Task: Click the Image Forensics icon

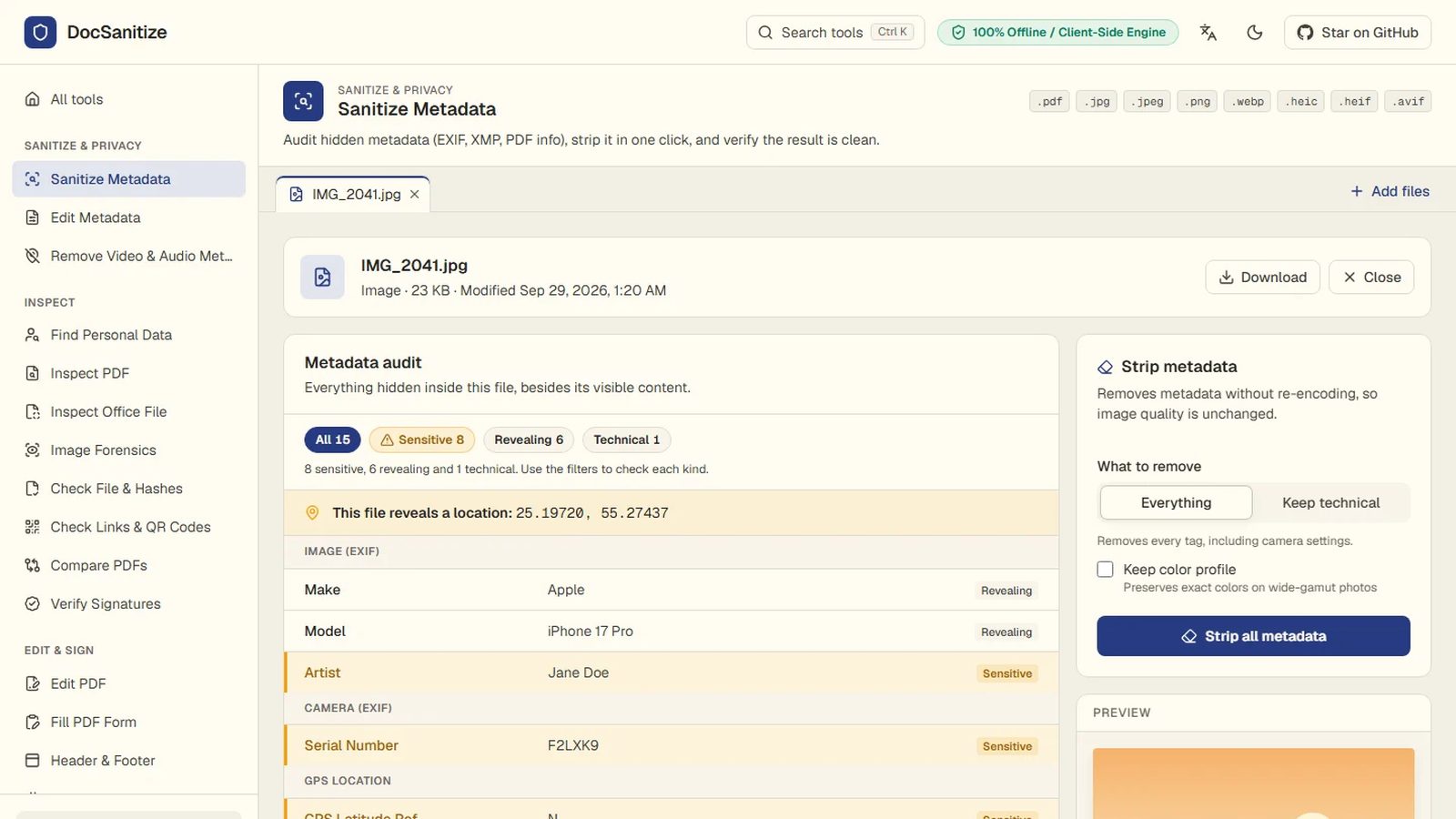Action: point(33,450)
